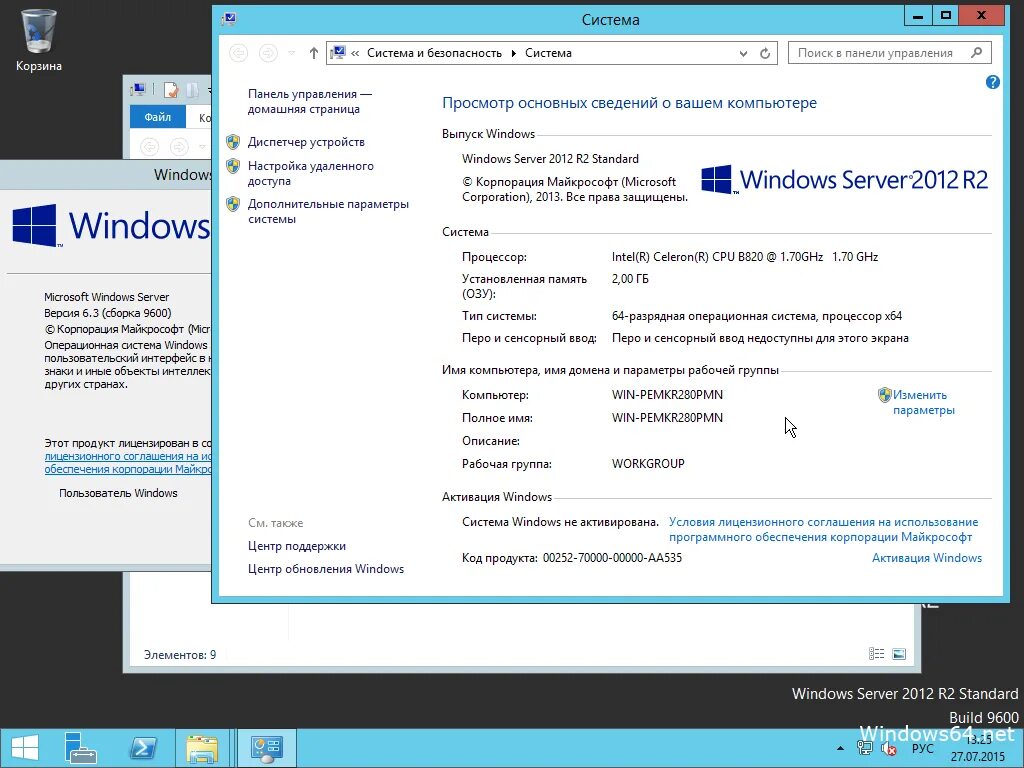Screen dimensions: 1024x768
Task: Click the System window title bar icon
Action: pos(229,19)
